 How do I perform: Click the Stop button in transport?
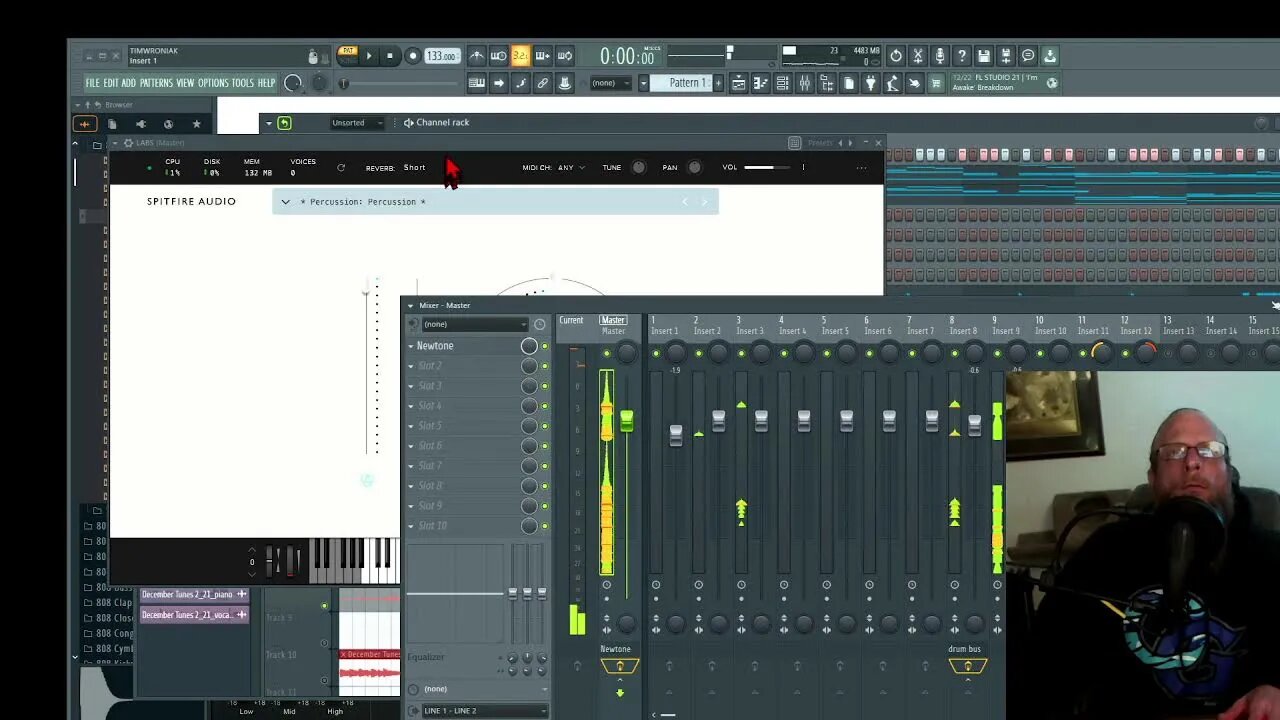pos(390,56)
